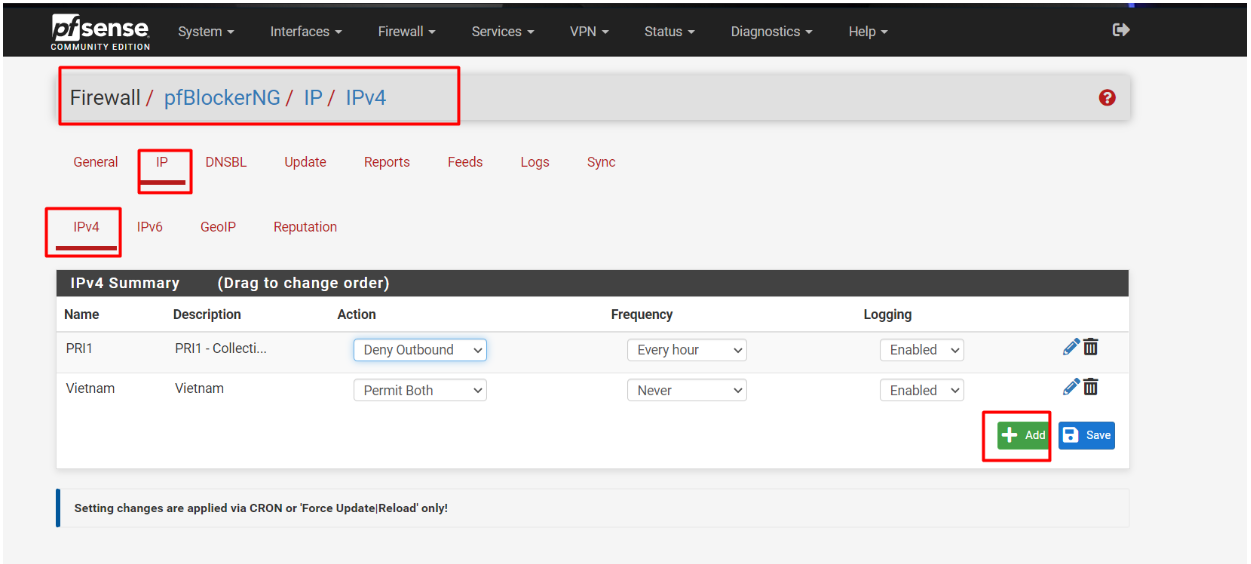Click the Logging column header

(x=888, y=314)
